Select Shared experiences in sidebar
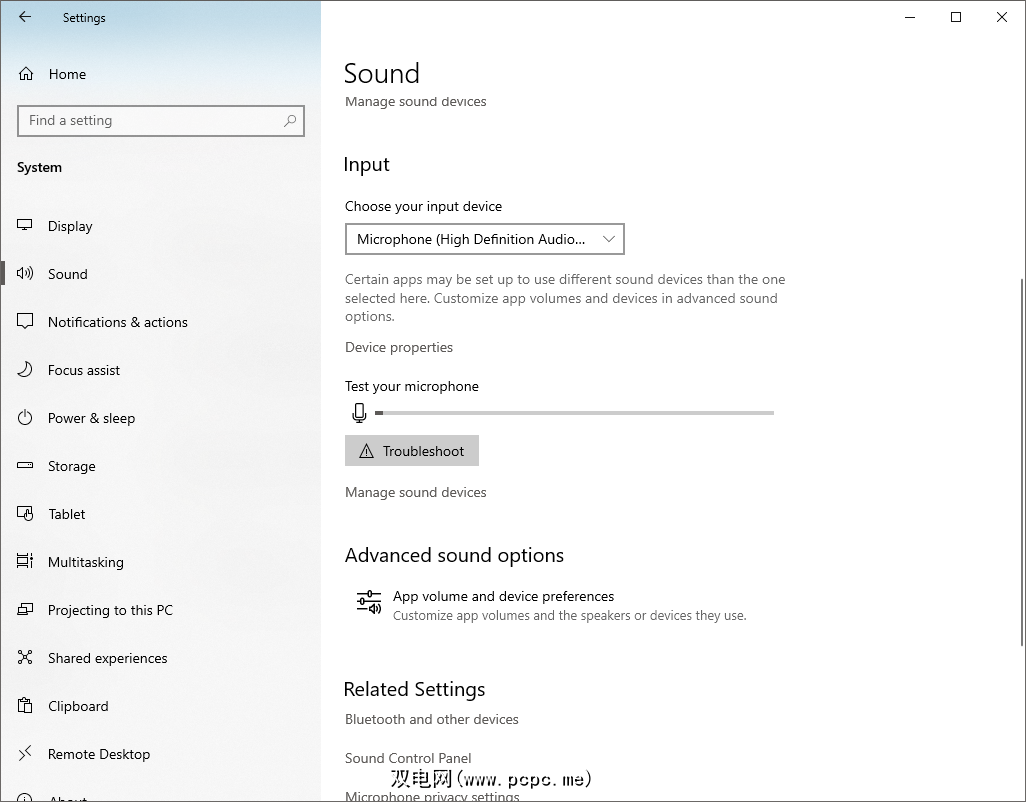 click(x=107, y=658)
